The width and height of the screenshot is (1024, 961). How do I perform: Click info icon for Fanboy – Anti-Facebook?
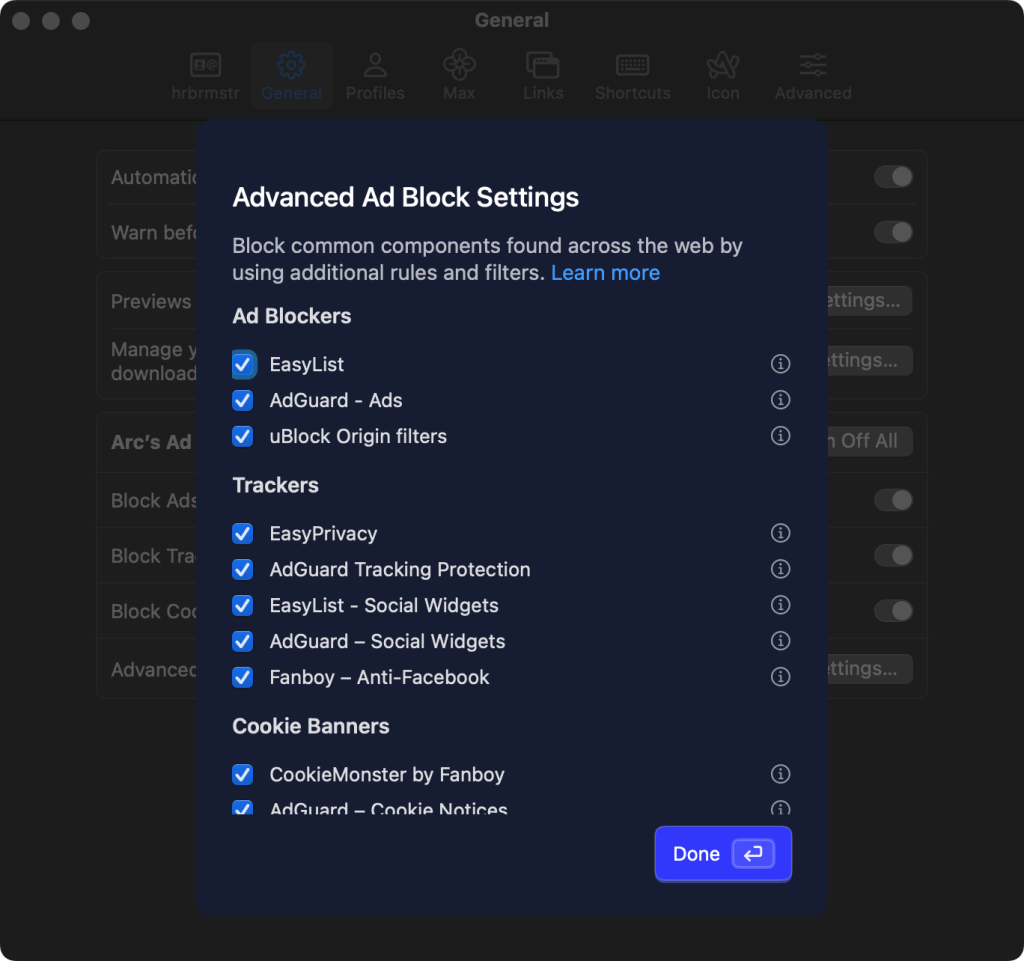click(x=780, y=677)
